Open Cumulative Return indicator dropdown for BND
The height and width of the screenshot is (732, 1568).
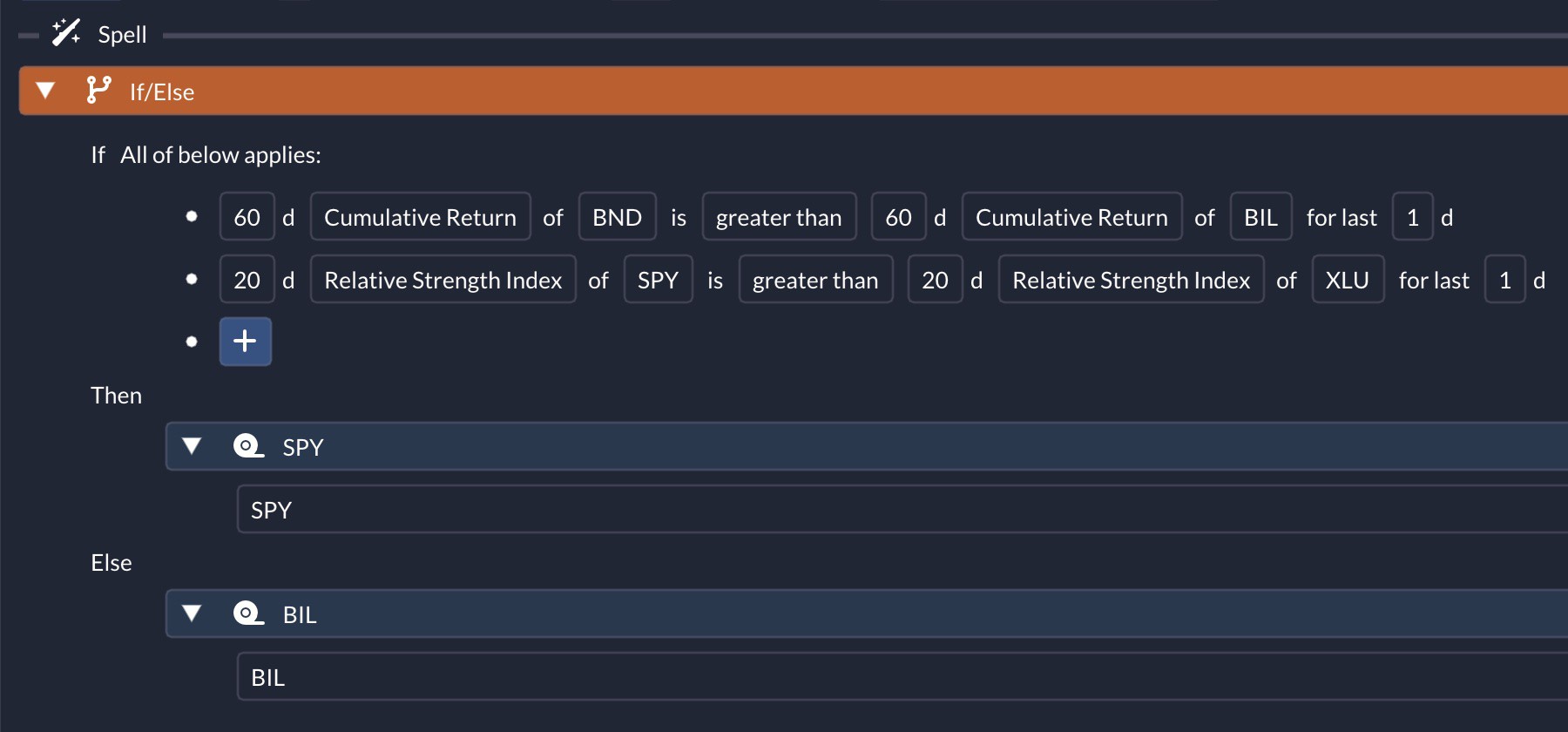click(x=421, y=216)
